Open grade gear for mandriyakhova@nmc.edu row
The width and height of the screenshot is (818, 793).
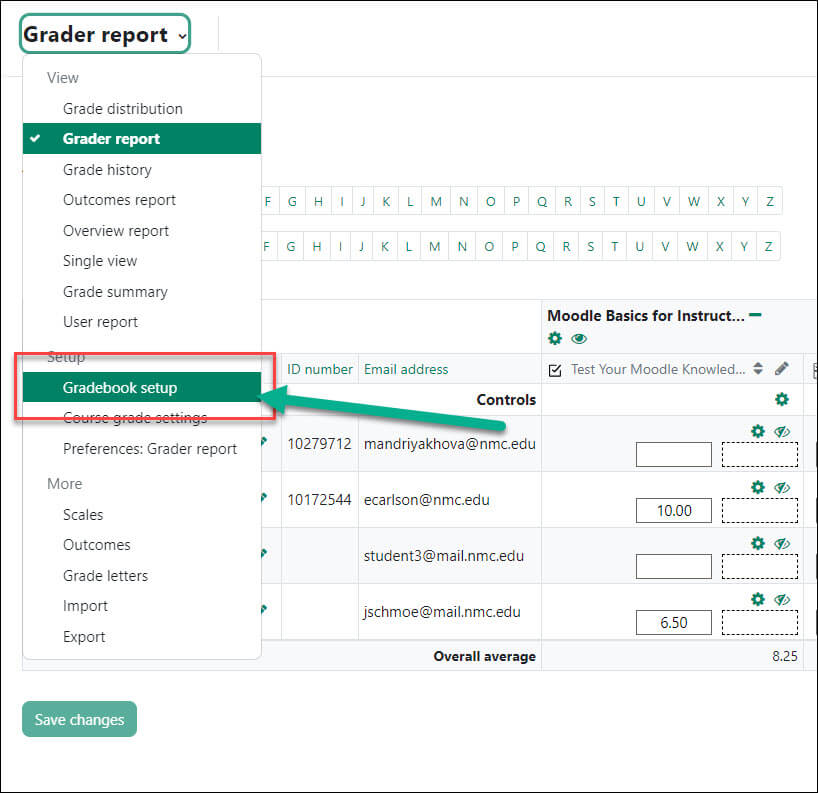(757, 431)
